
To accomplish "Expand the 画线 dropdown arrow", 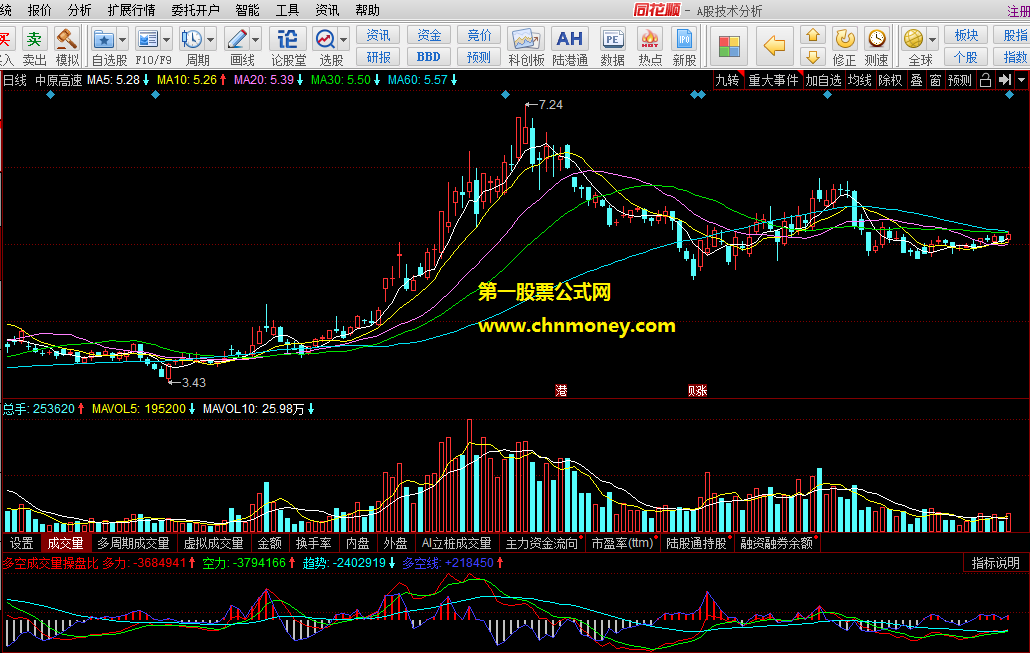I will 256,40.
